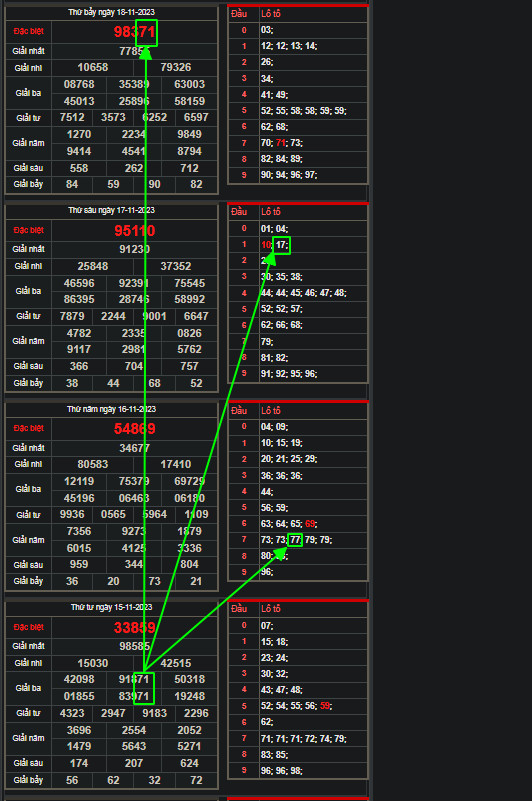Click the special prize number 98371
Viewport: 532px width, 801px height.
134,32
